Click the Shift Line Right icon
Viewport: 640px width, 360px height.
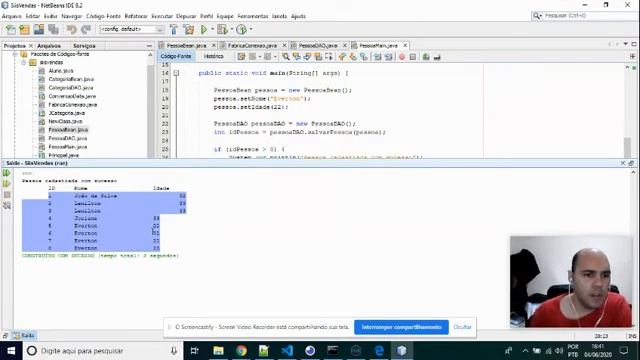click(x=388, y=57)
